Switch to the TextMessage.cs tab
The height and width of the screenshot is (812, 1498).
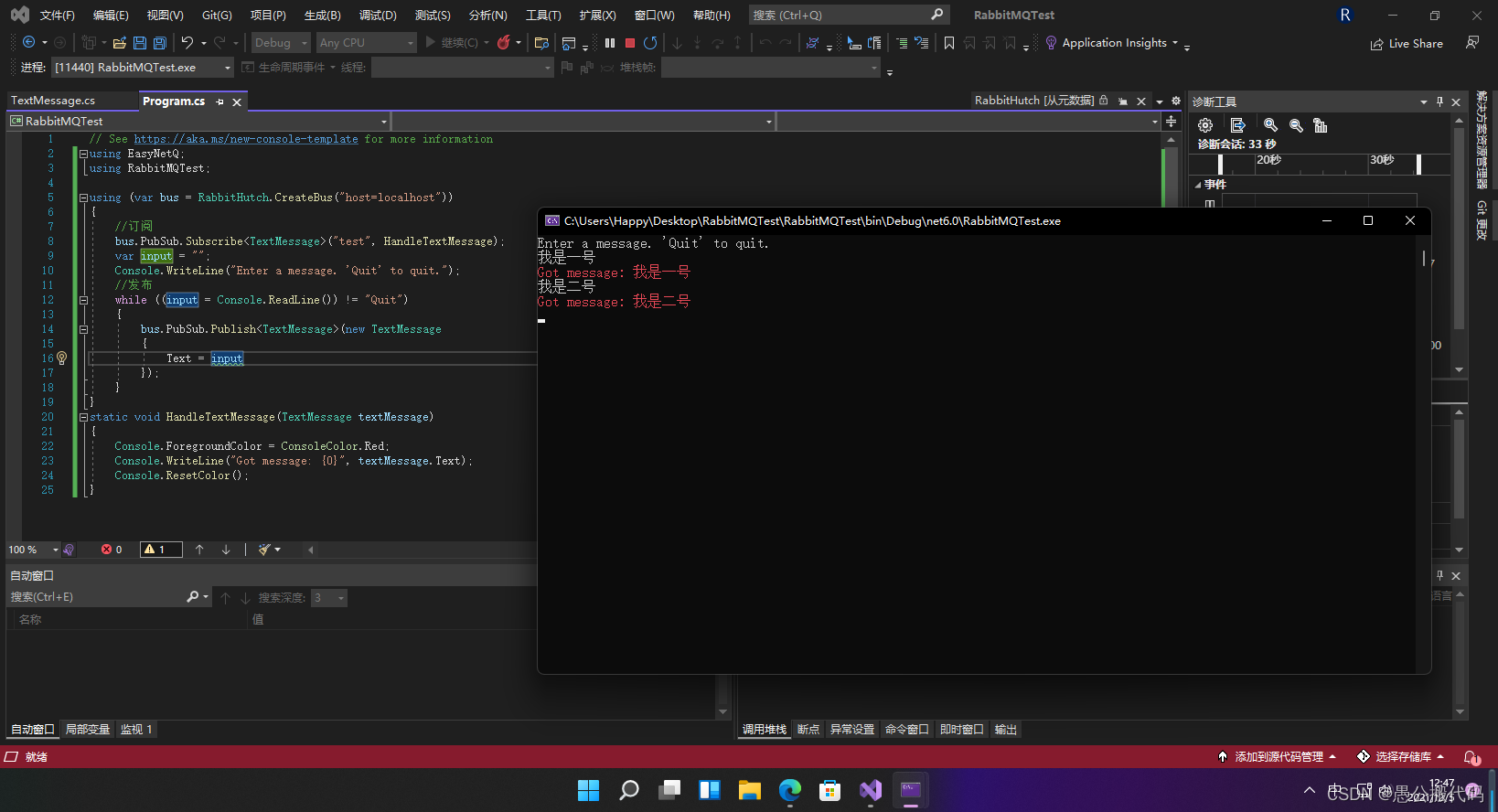pyautogui.click(x=53, y=101)
